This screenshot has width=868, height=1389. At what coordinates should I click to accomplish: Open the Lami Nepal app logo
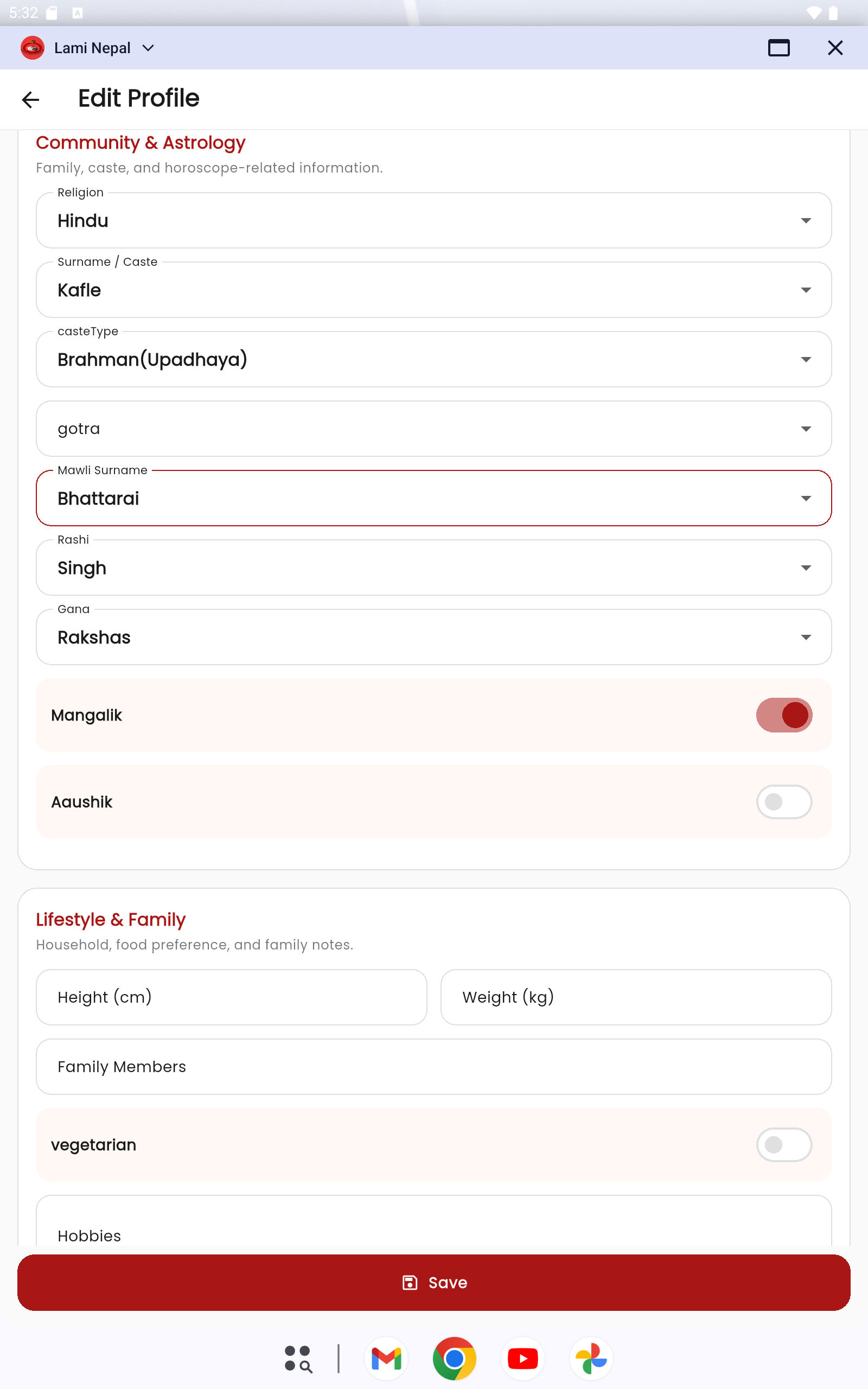coord(33,48)
